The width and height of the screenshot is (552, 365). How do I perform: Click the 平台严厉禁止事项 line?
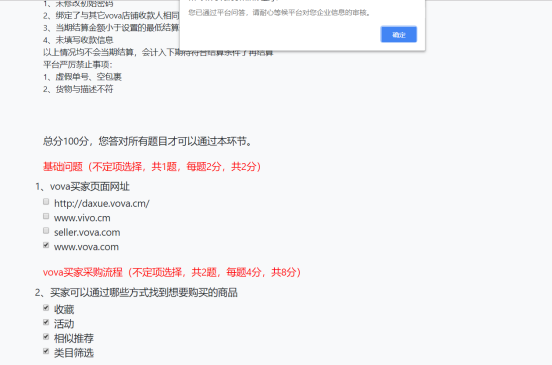78,65
